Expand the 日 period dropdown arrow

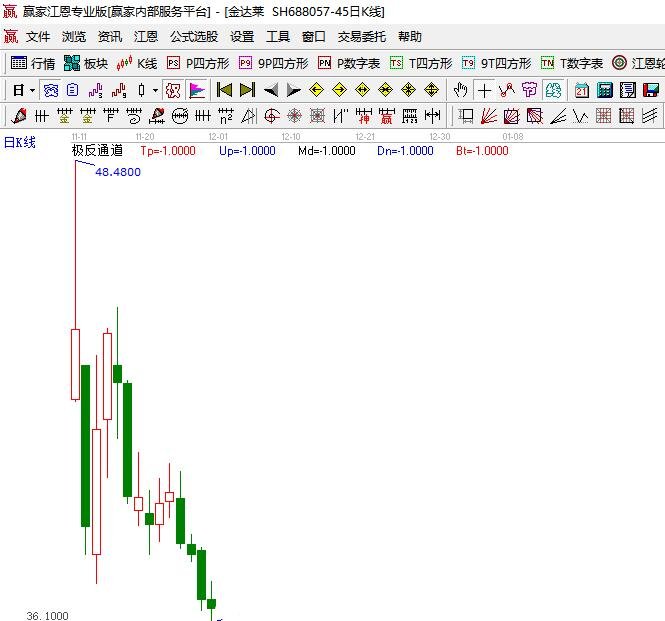click(x=33, y=90)
